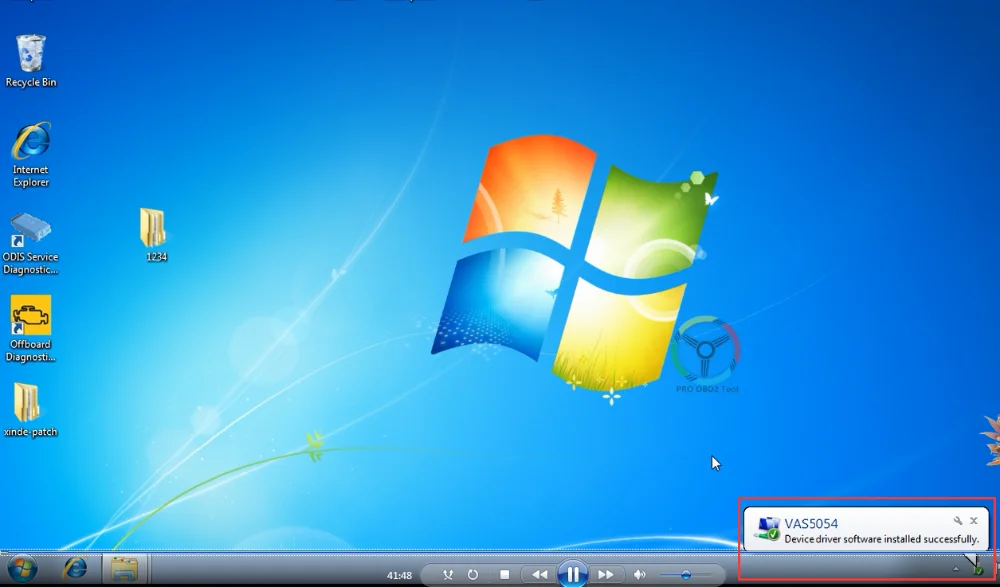Adjust the player volume slider
The width and height of the screenshot is (1000, 587).
click(686, 575)
